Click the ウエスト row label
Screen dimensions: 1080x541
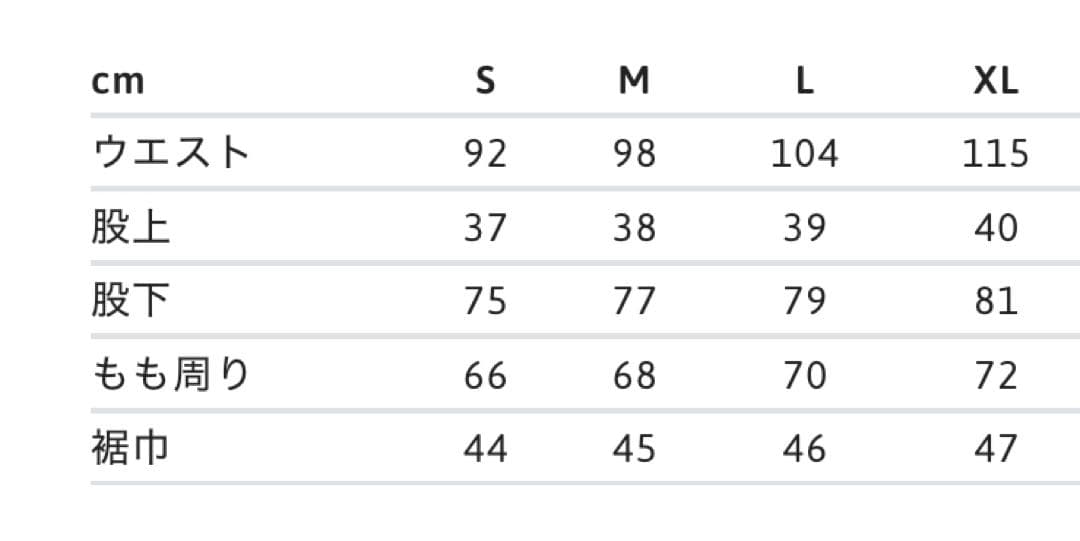(170, 153)
